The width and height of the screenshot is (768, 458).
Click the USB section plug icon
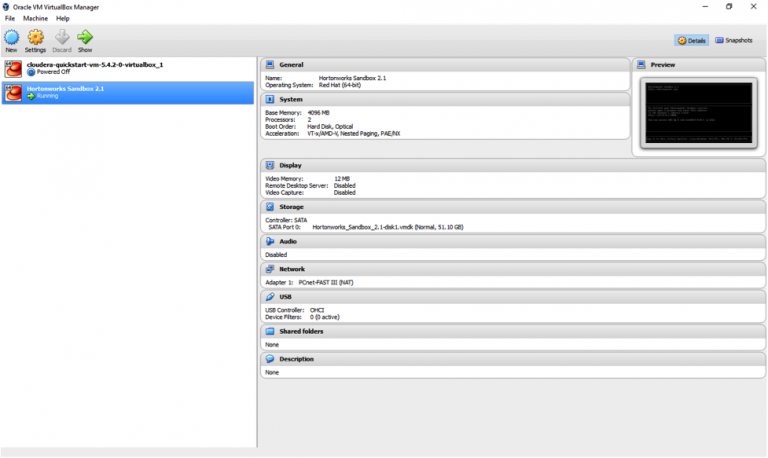coord(270,297)
